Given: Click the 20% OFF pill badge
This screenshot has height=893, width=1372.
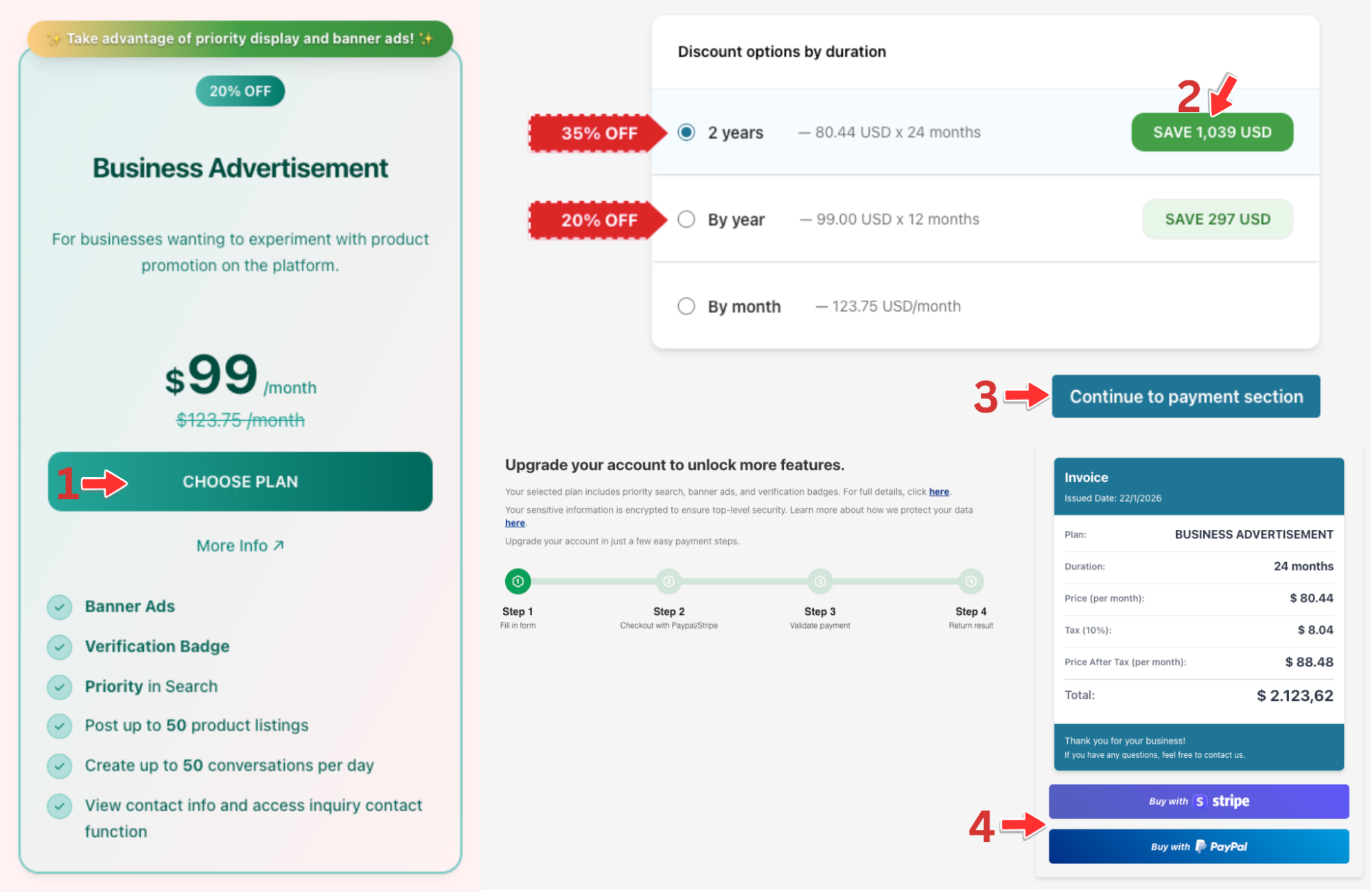Looking at the screenshot, I should pos(240,91).
